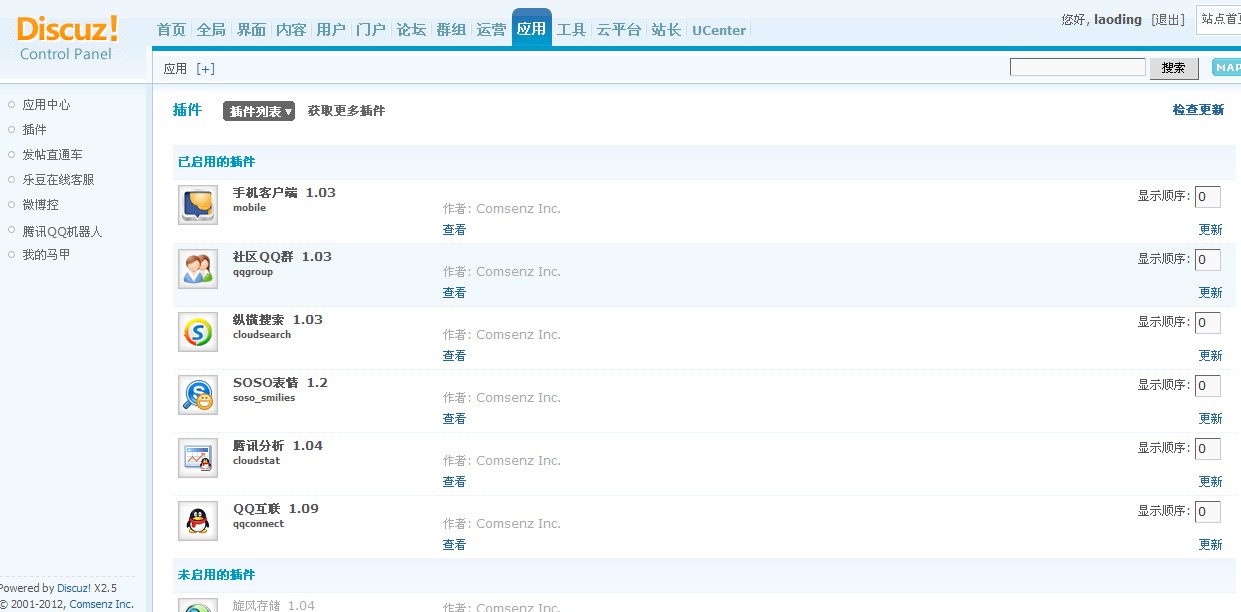Open 腾讯QQ机器人 in the sidebar
This screenshot has height=612, width=1241.
click(x=62, y=231)
